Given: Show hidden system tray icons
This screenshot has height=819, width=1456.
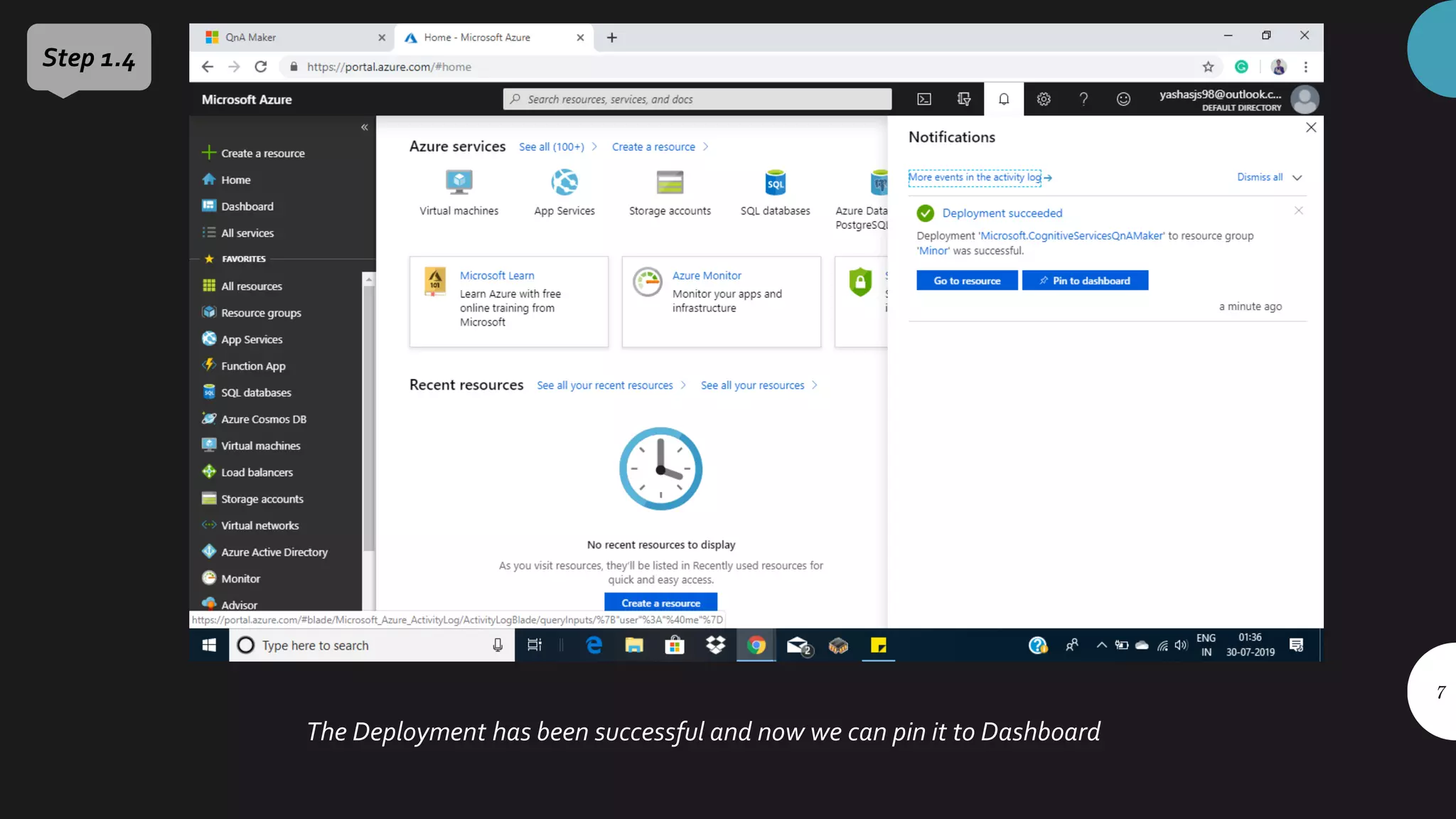Looking at the screenshot, I should 1101,646.
